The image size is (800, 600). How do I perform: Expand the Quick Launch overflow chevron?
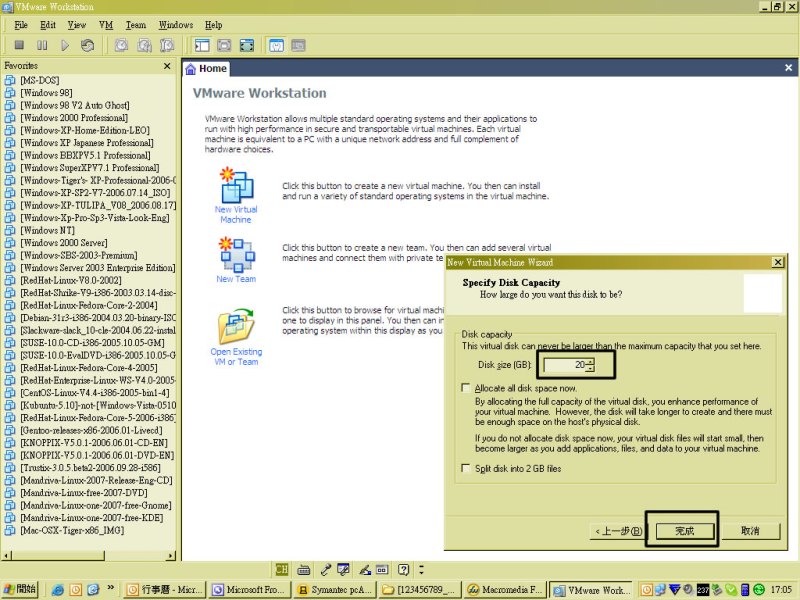pos(110,588)
